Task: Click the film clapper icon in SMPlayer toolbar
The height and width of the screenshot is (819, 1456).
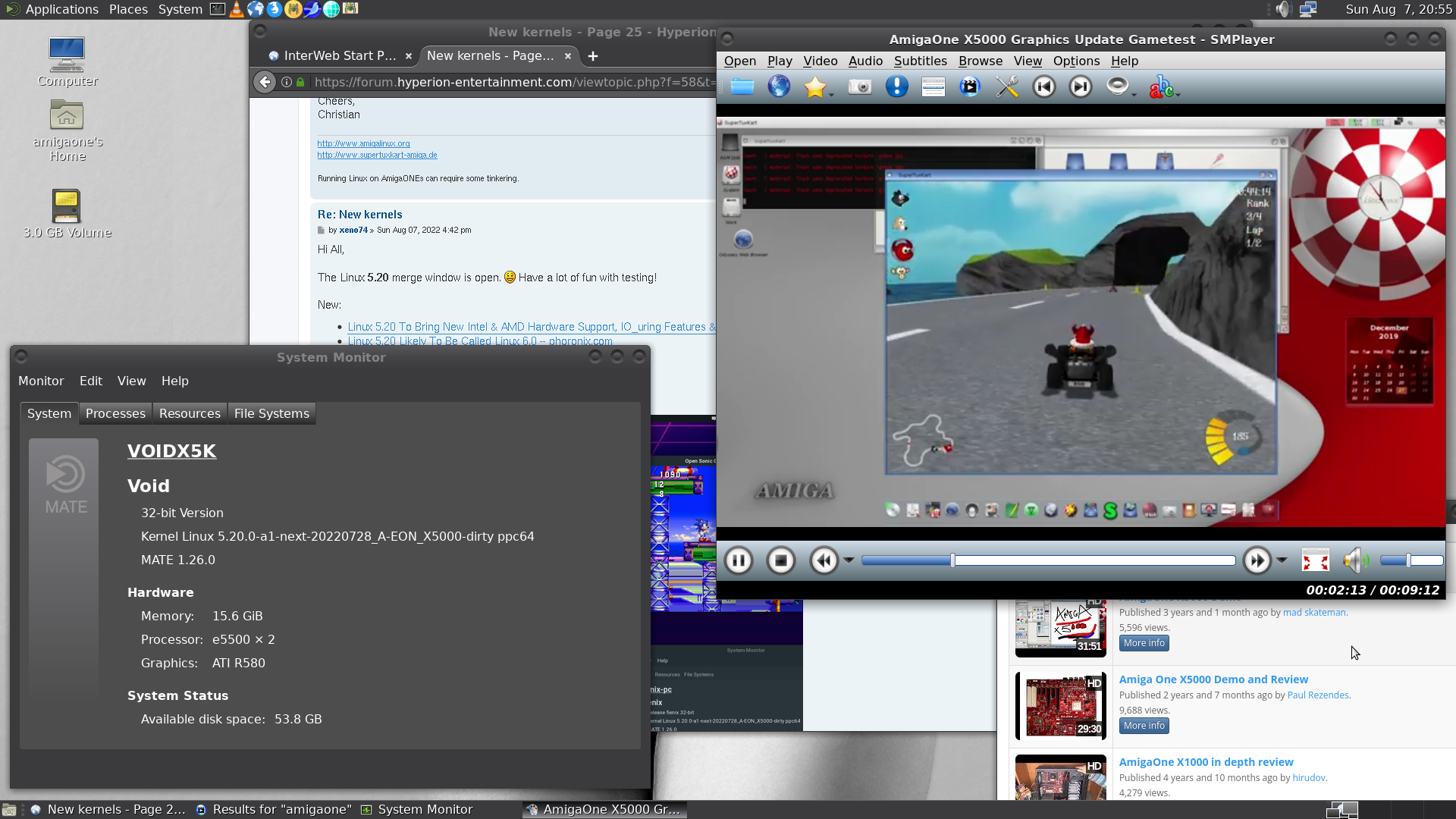Action: (970, 86)
